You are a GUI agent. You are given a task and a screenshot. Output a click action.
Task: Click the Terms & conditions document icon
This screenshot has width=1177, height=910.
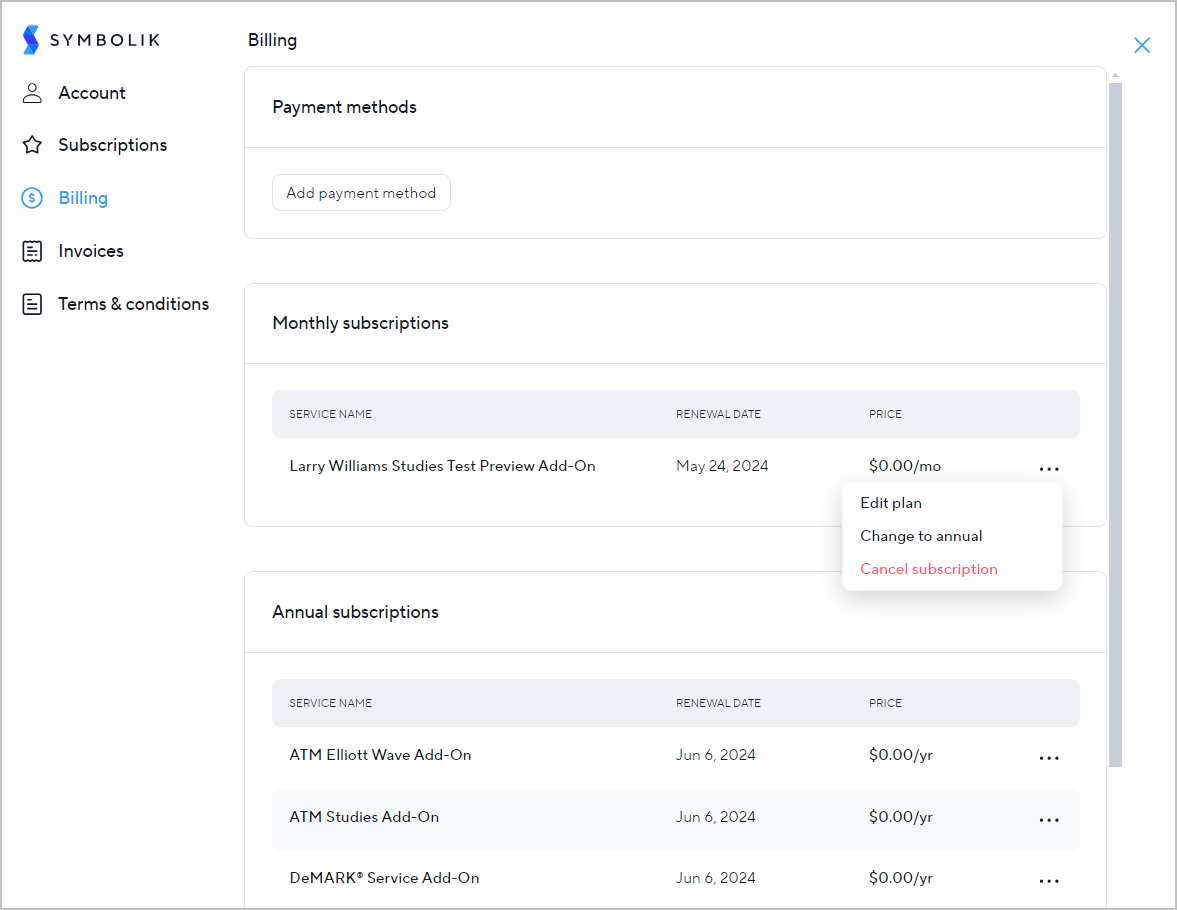tap(32, 304)
